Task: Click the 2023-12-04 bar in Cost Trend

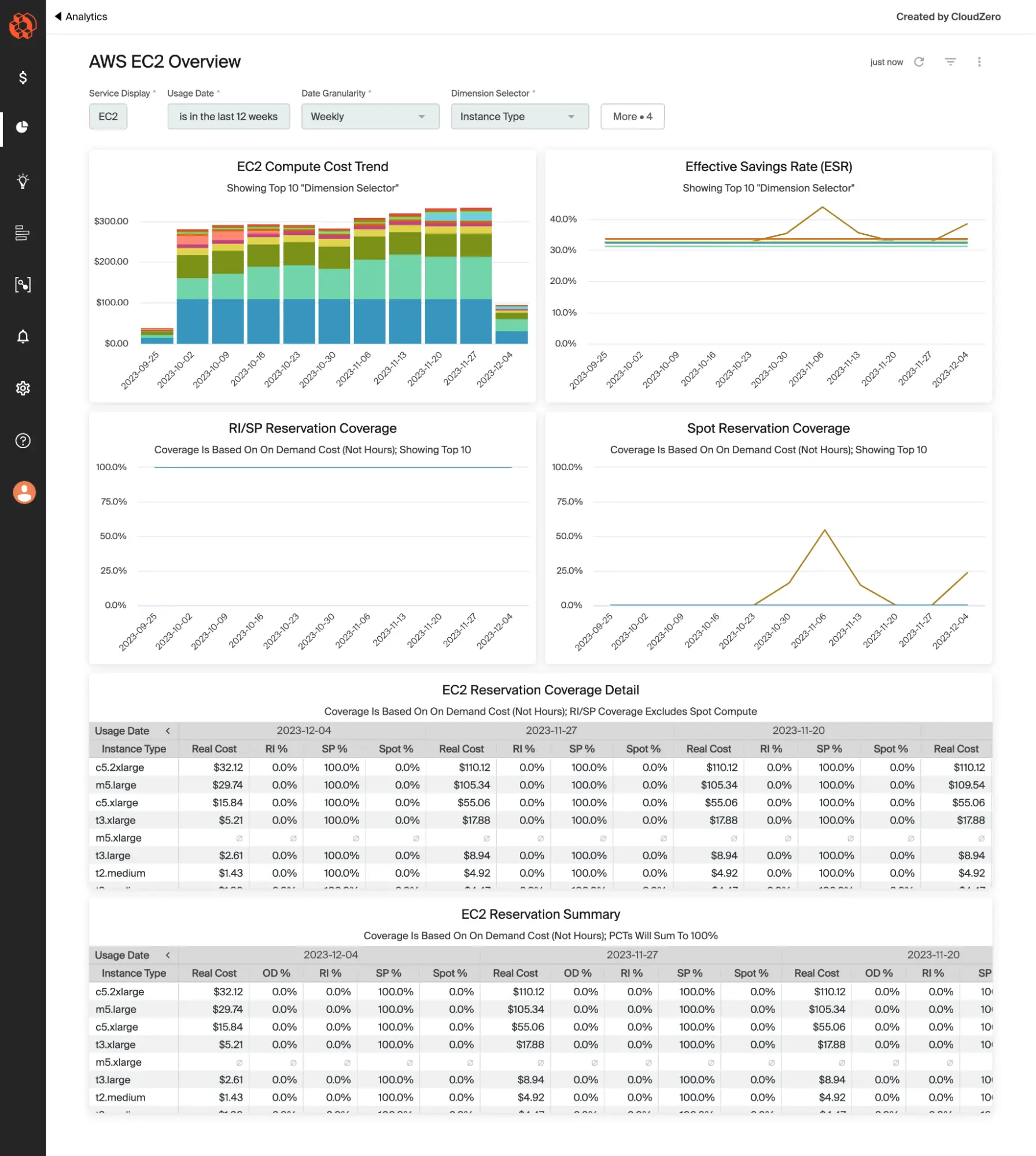Action: [511, 324]
